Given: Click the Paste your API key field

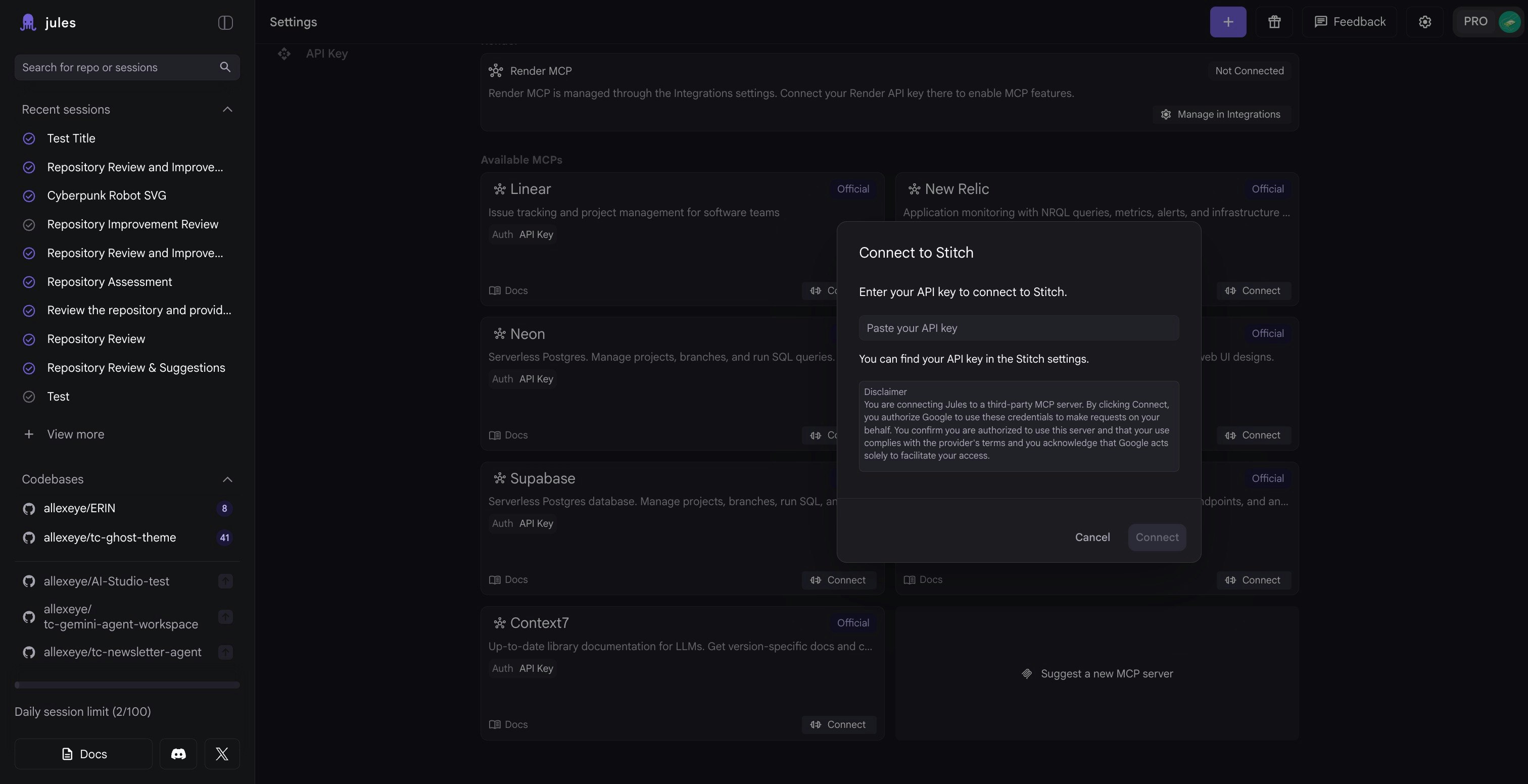Looking at the screenshot, I should coord(1019,328).
